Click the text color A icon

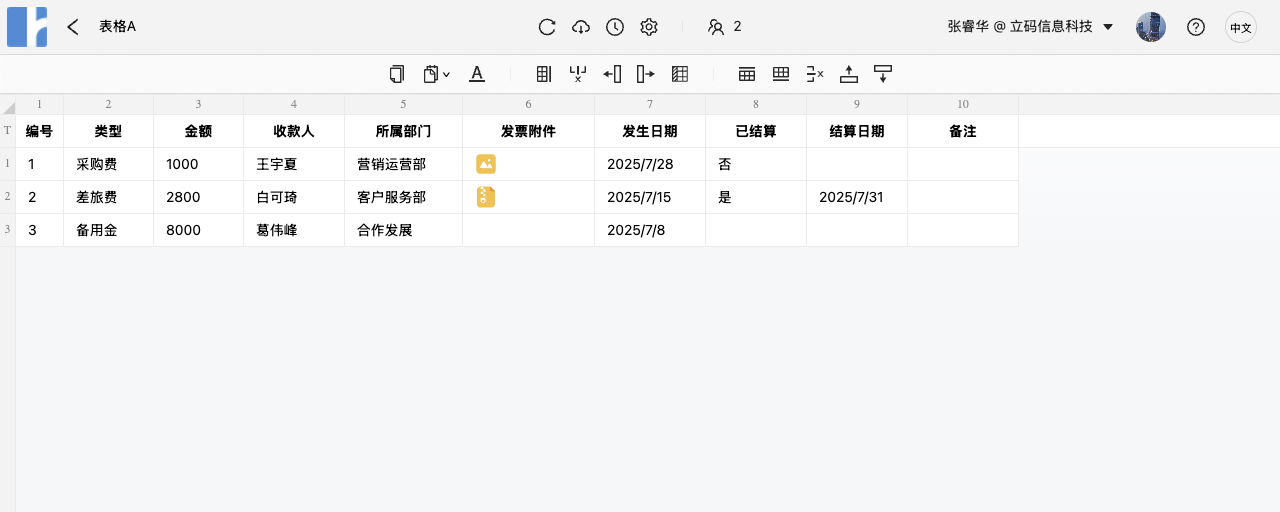pos(477,74)
